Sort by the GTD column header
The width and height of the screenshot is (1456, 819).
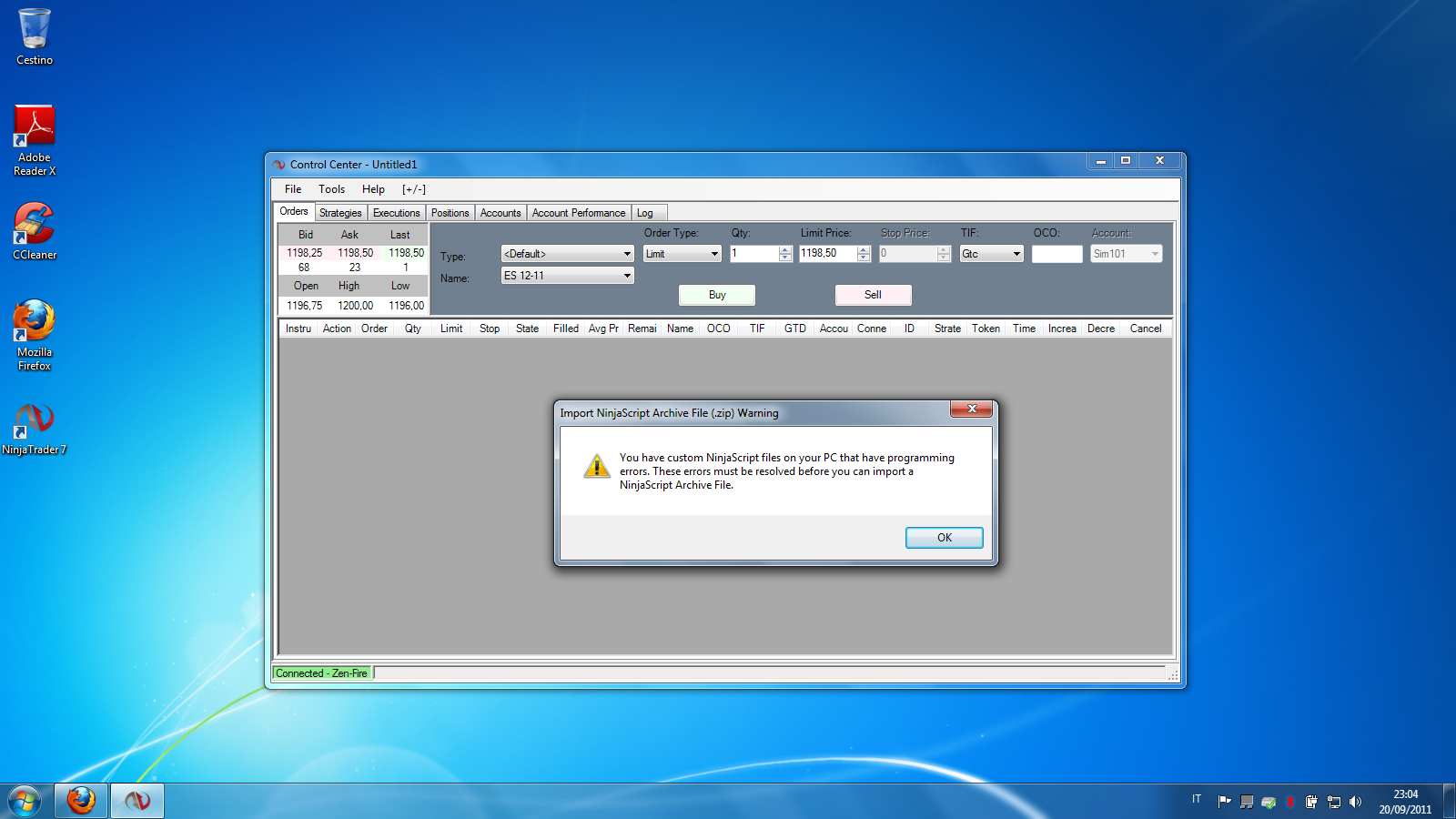pos(795,329)
